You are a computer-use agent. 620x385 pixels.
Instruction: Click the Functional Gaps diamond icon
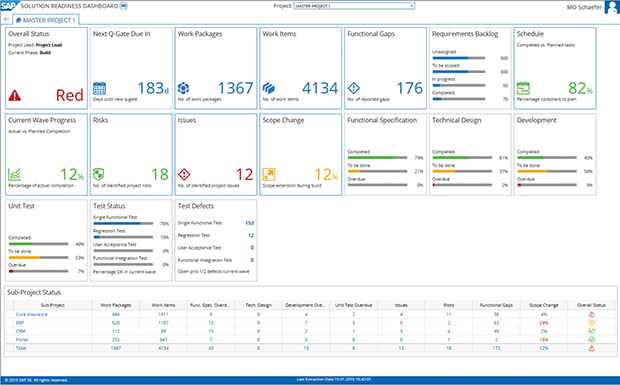pos(353,88)
